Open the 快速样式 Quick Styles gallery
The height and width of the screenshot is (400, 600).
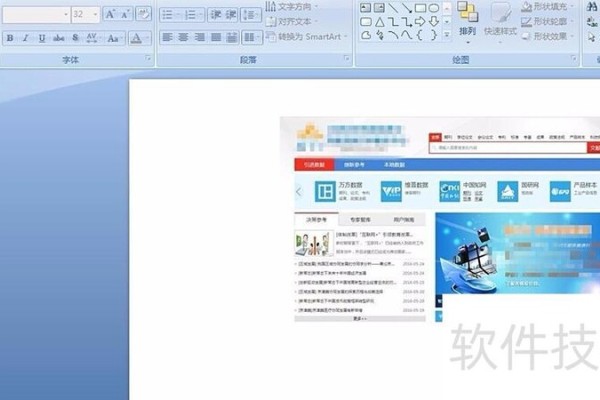[x=500, y=23]
